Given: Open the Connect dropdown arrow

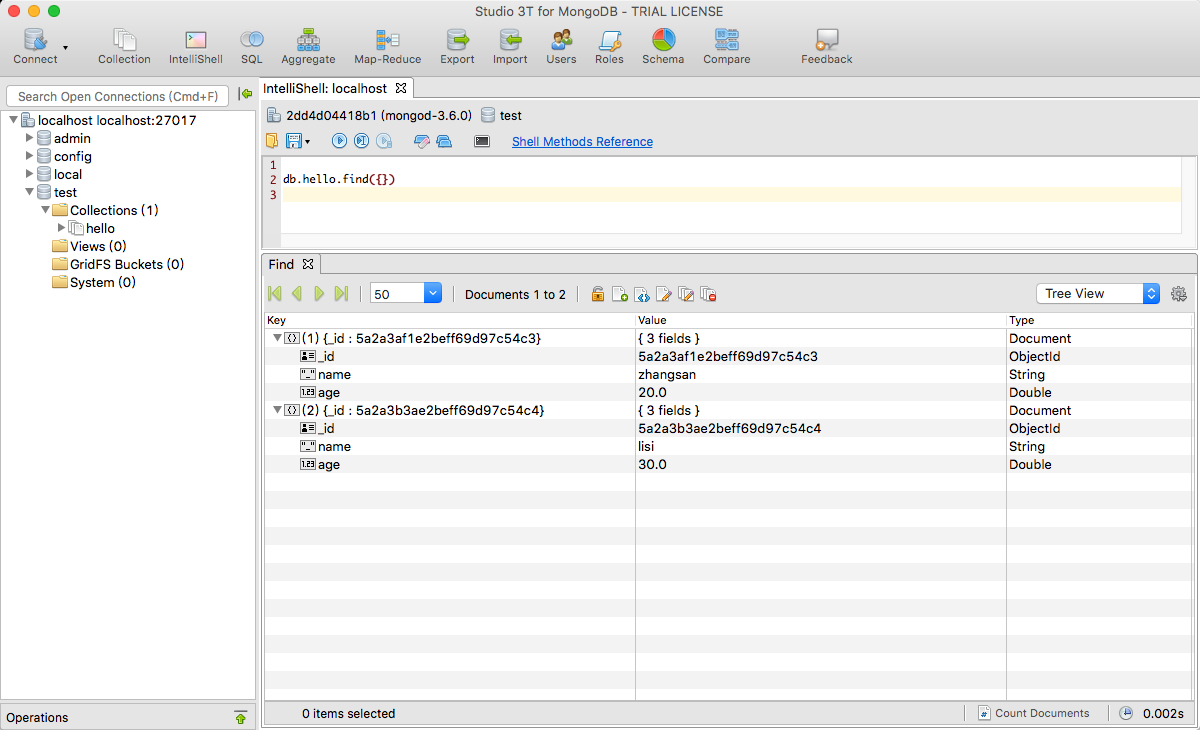Looking at the screenshot, I should (66, 47).
